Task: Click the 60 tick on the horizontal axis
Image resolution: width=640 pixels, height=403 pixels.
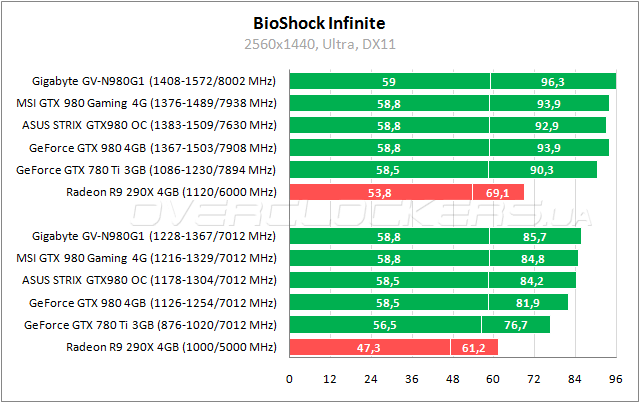Action: click(494, 379)
